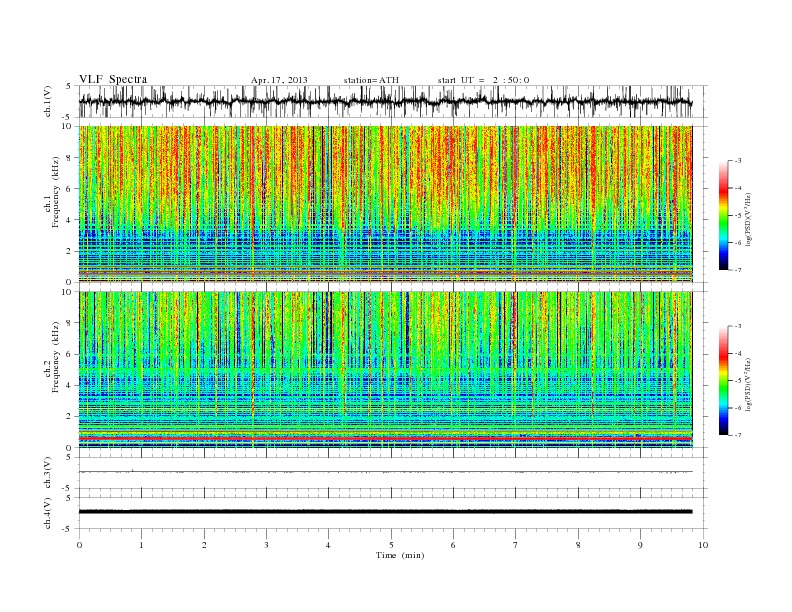Click the thick ch.4 voltage trace
The width and height of the screenshot is (792, 612).
pos(385,512)
